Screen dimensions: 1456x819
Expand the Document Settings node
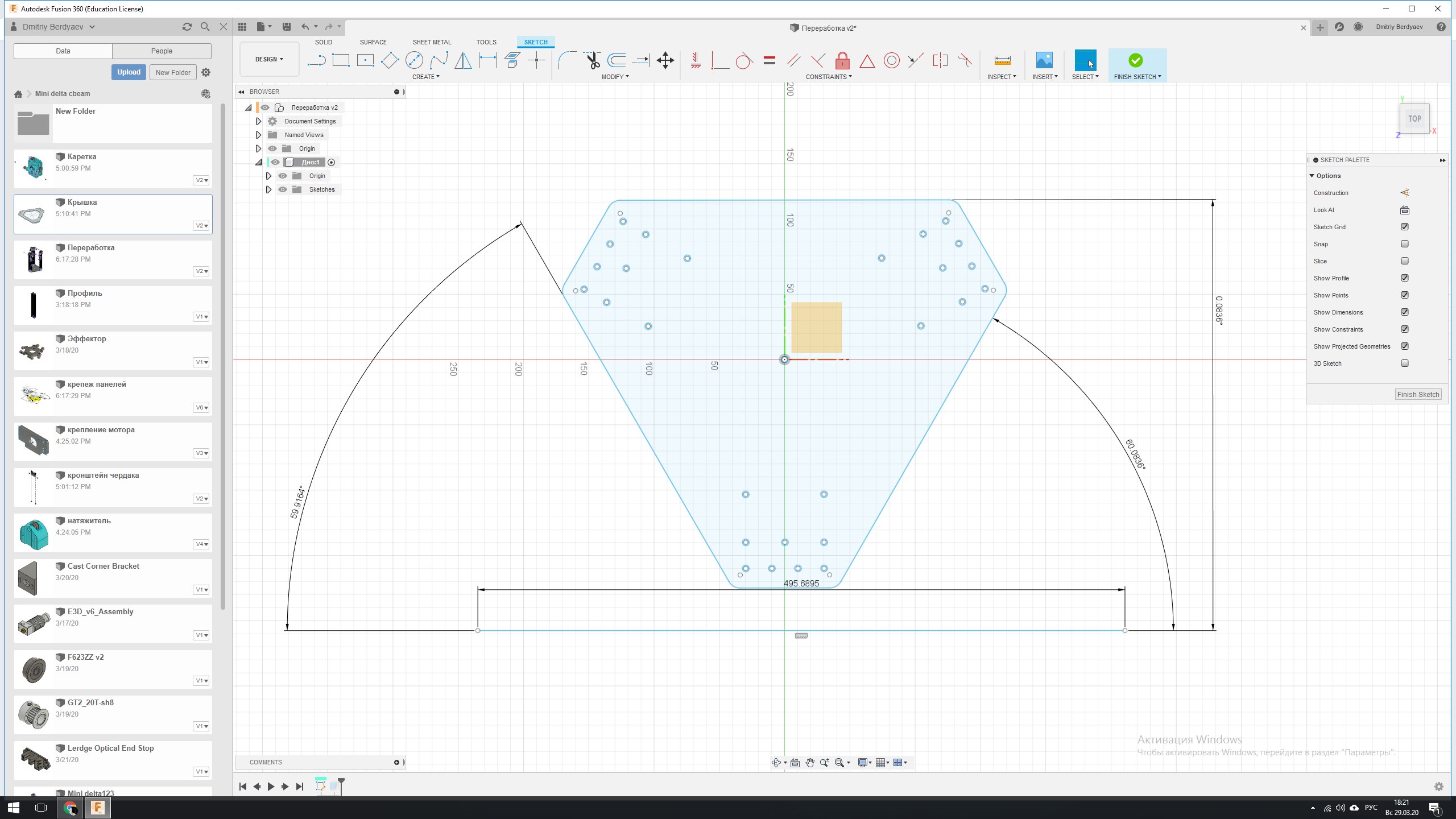click(258, 121)
